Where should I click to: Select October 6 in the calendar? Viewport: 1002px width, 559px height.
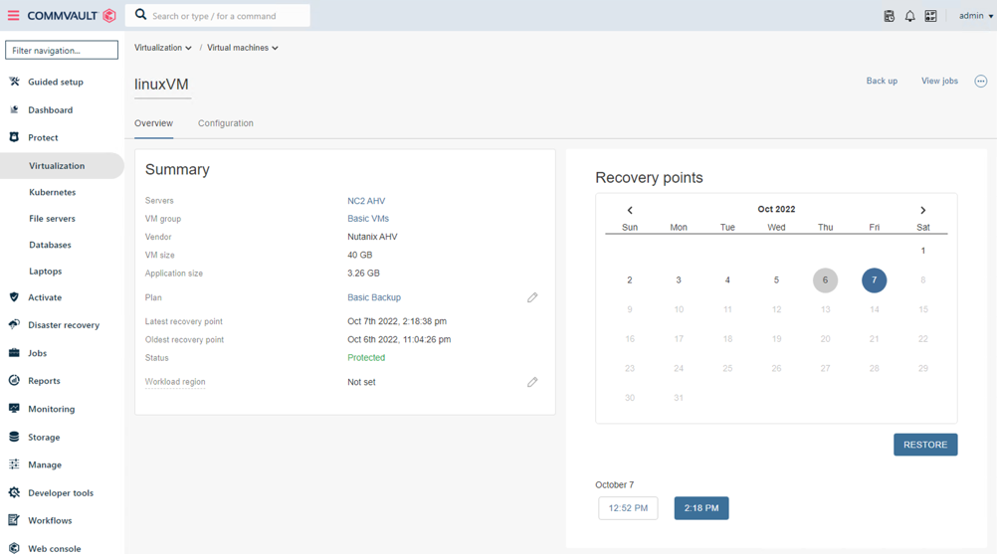825,280
